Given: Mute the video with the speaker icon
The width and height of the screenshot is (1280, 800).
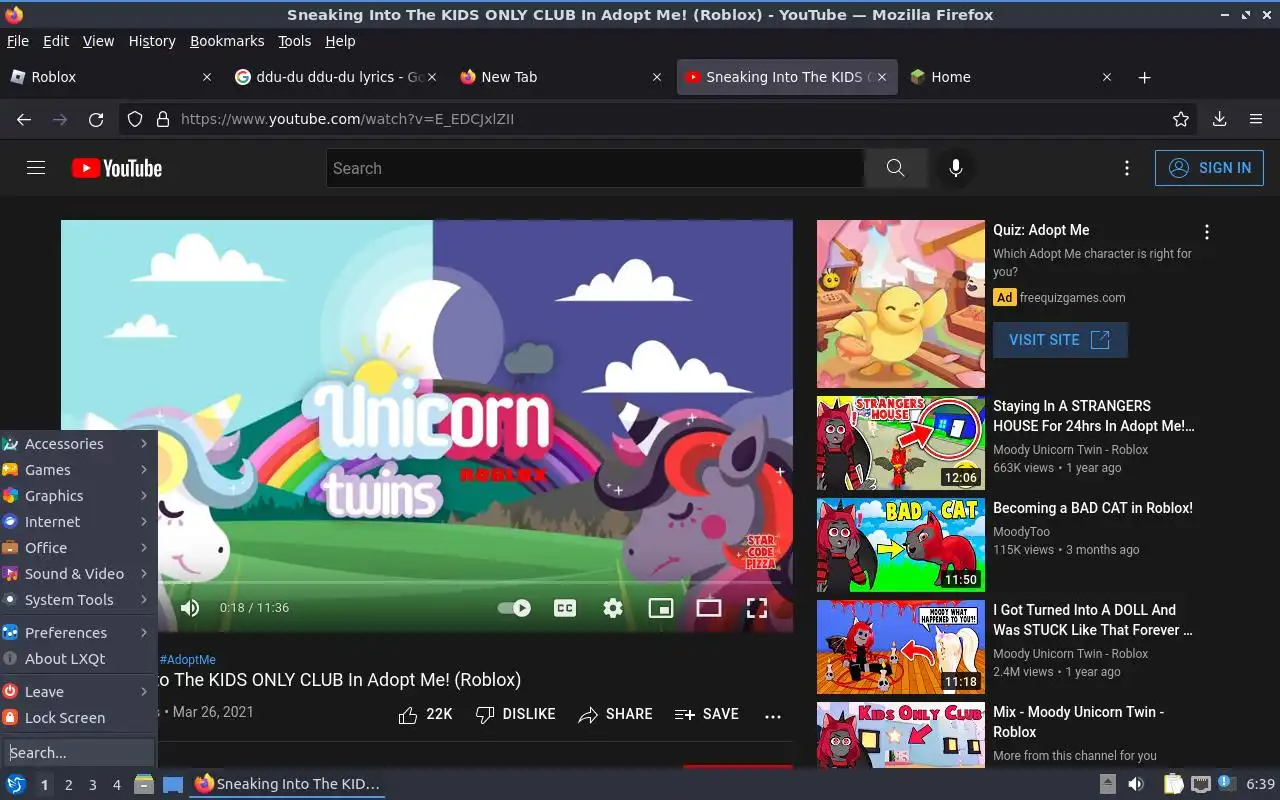Looking at the screenshot, I should click(190, 608).
